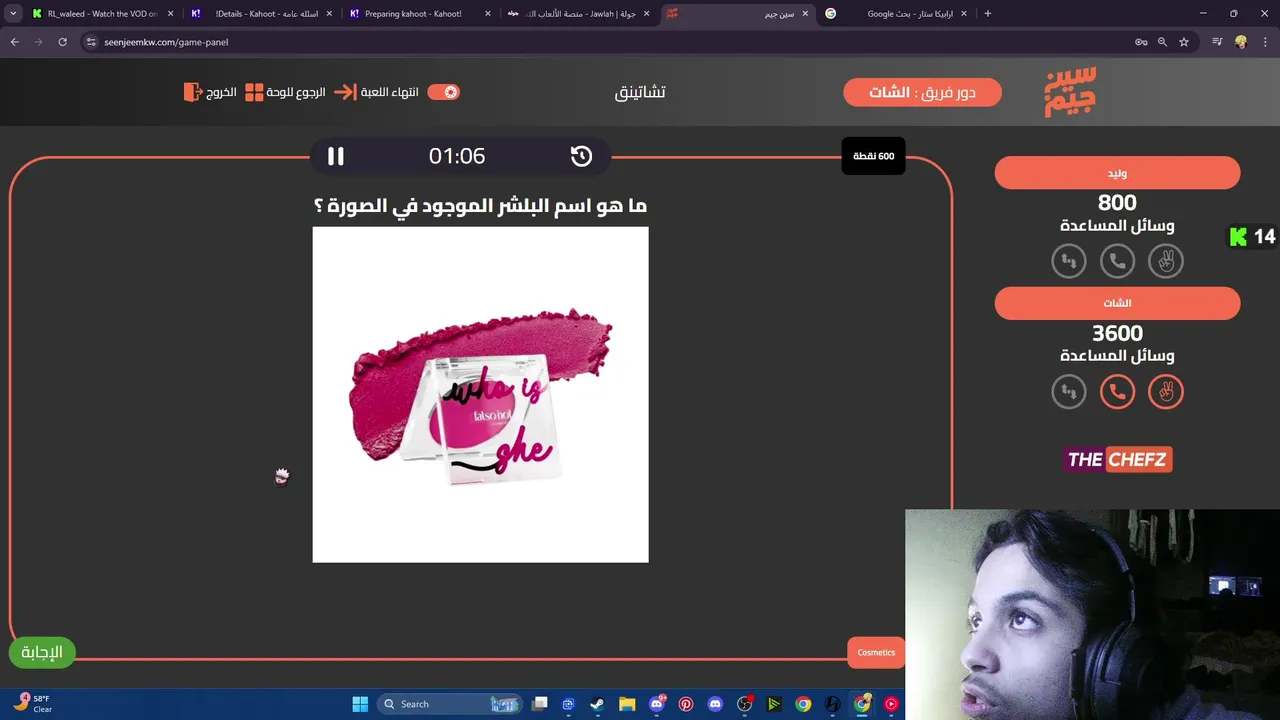Open Windows Start menu
The height and width of the screenshot is (720, 1280).
(x=360, y=704)
